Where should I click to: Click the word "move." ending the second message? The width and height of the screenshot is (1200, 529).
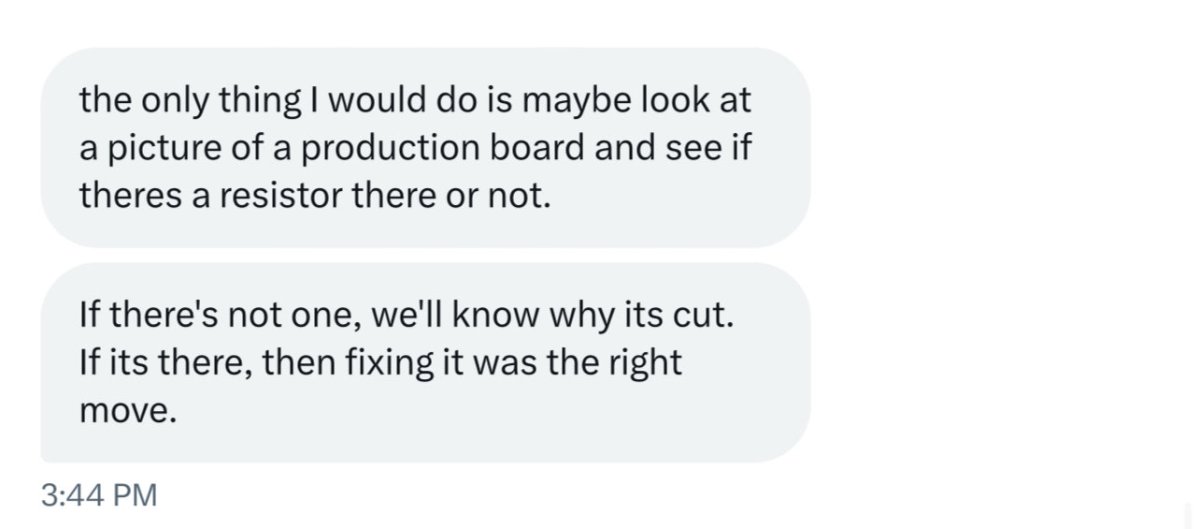128,410
